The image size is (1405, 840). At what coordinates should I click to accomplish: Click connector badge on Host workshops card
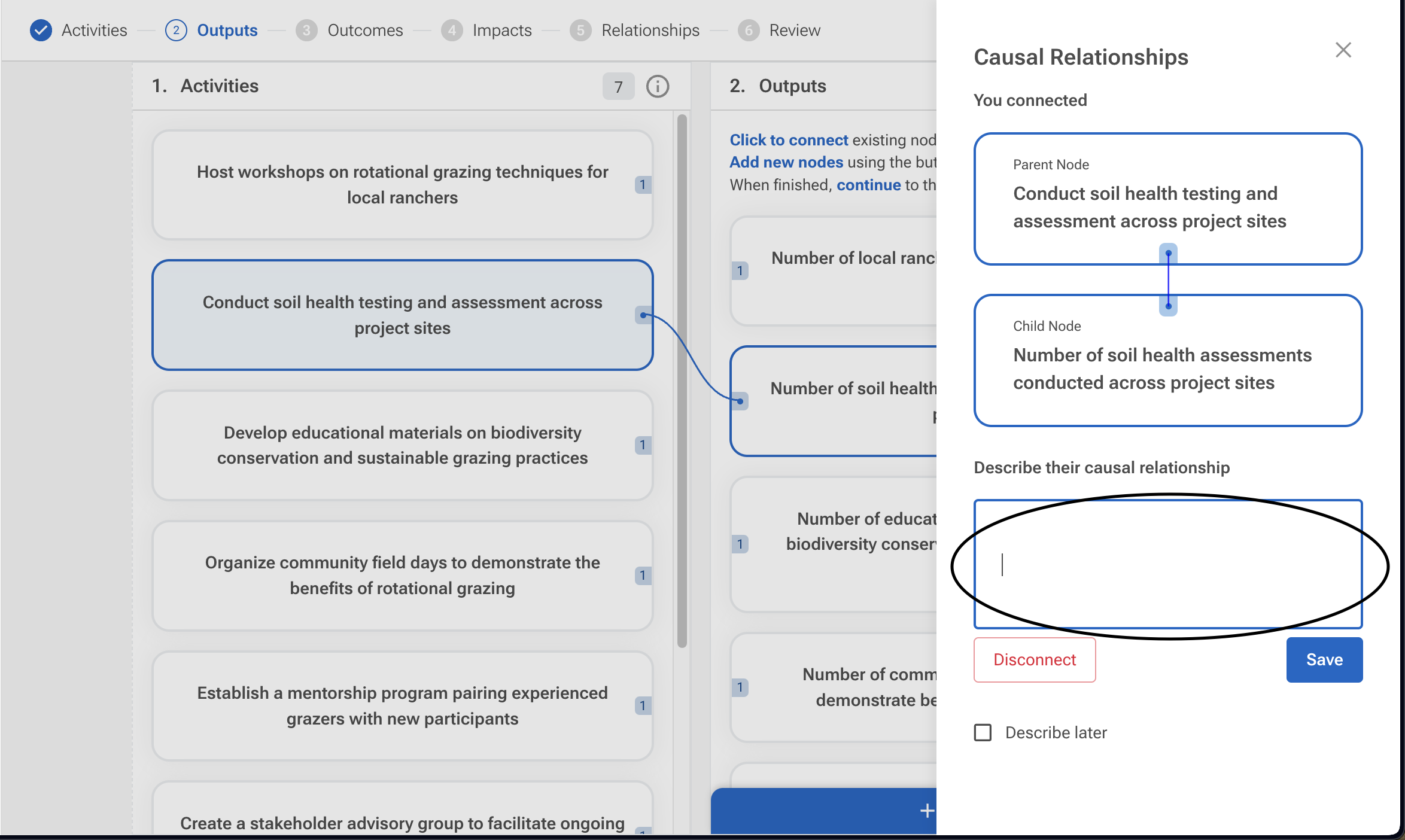click(643, 185)
